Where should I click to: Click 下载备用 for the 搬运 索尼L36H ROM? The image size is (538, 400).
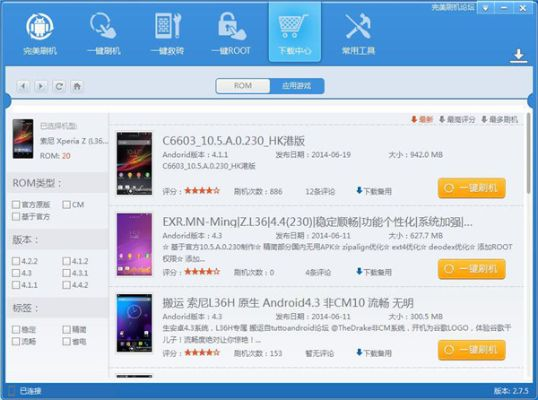(374, 353)
